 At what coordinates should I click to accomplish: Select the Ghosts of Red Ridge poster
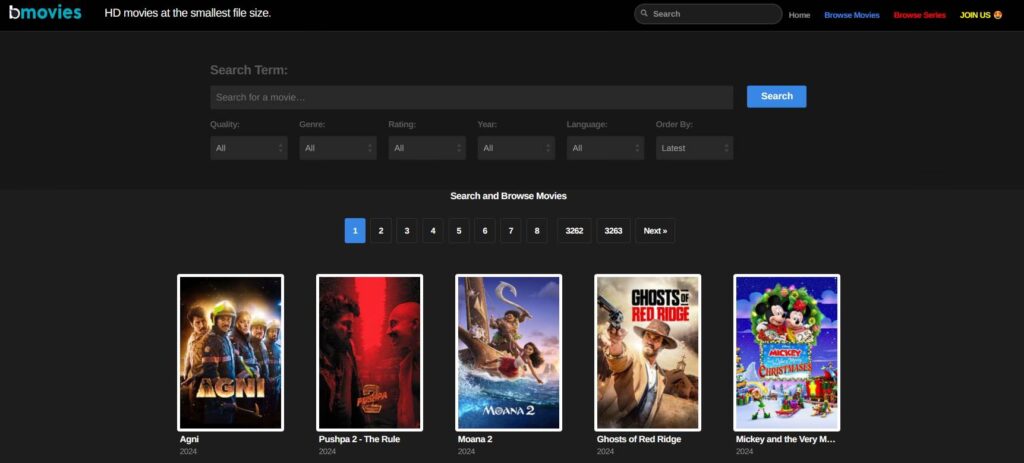click(x=648, y=353)
